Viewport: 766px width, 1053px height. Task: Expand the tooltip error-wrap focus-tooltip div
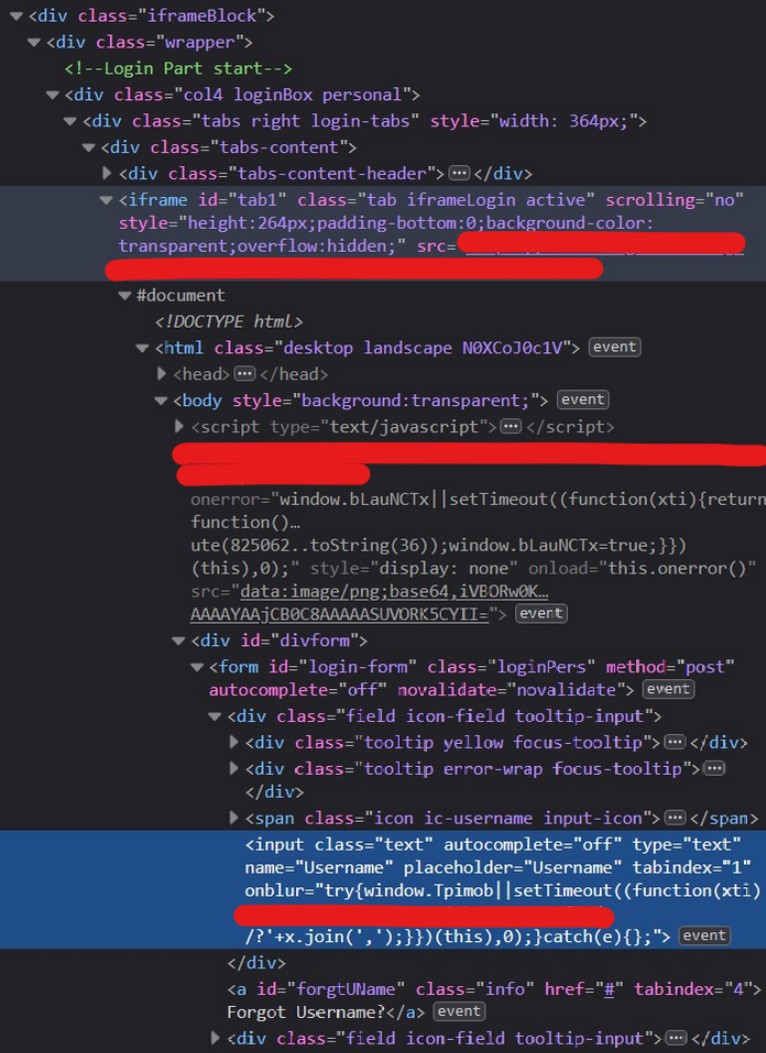coord(233,768)
